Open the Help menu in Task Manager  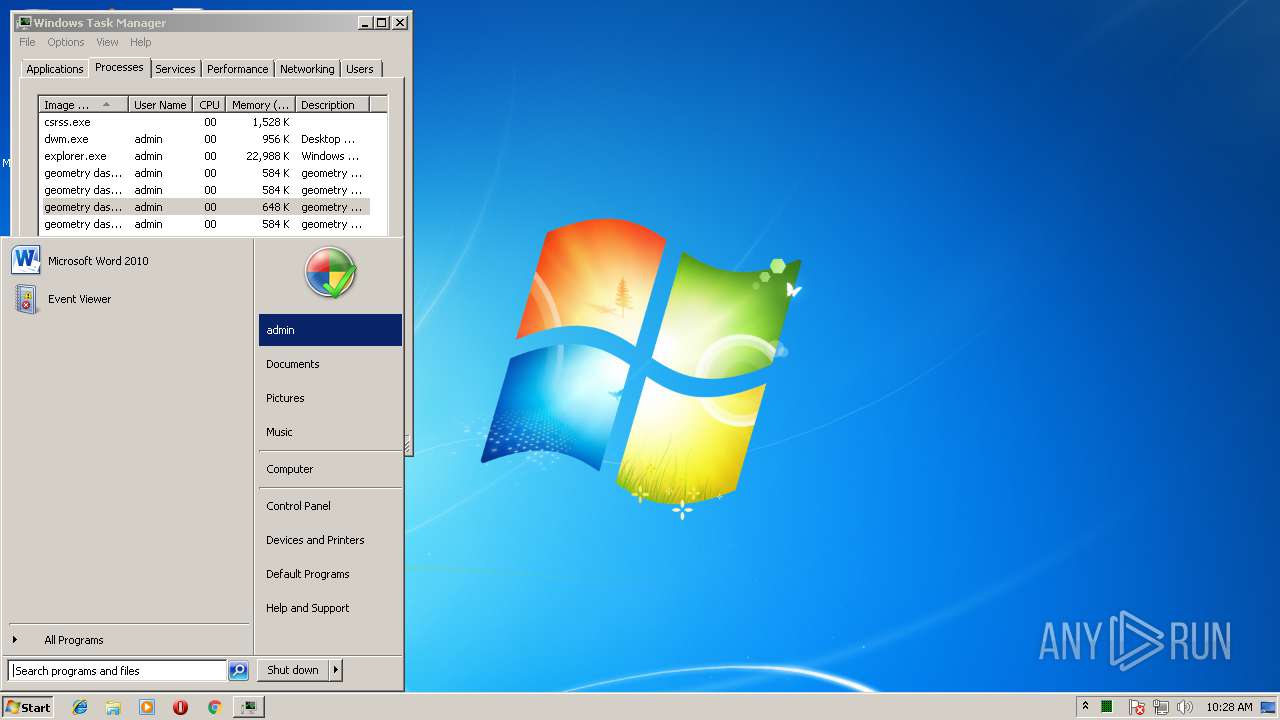tap(141, 42)
